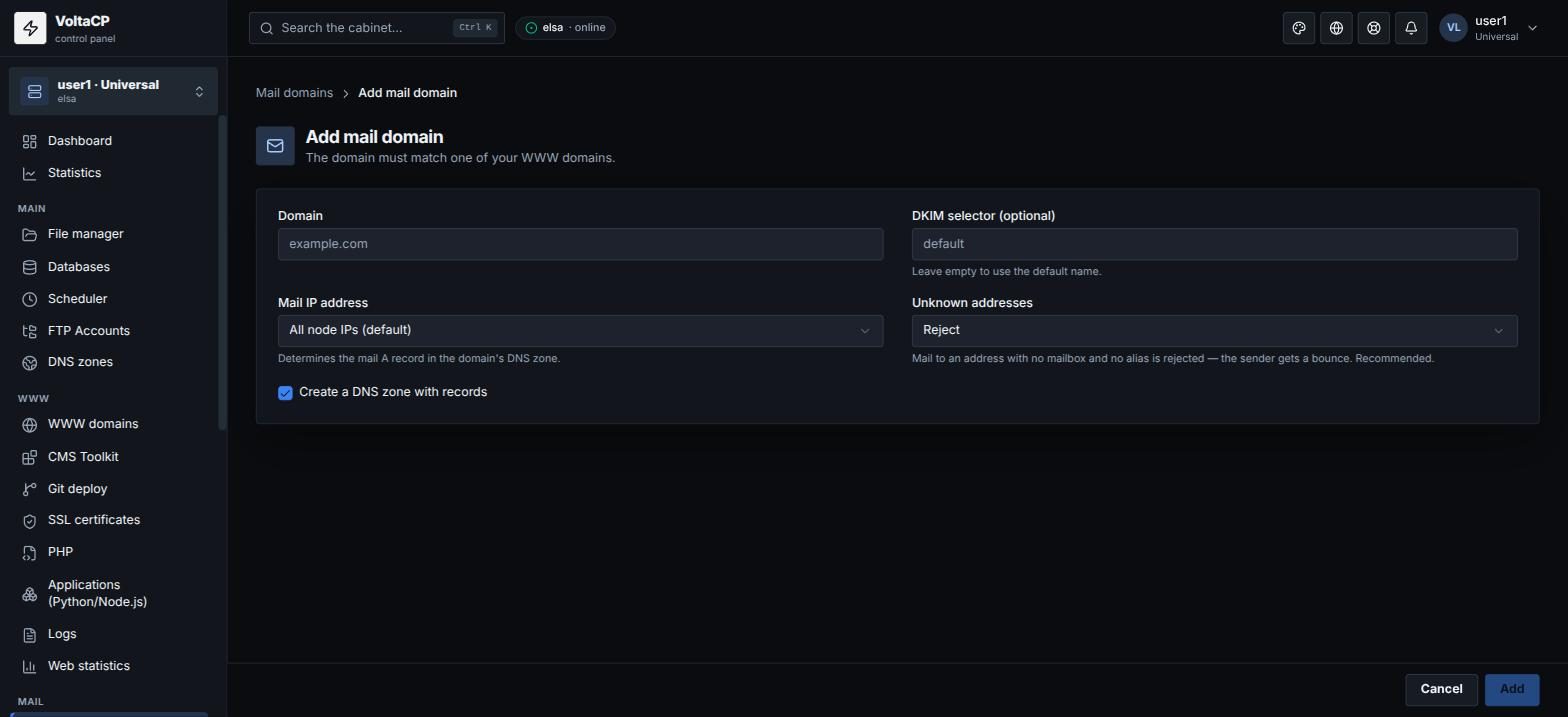Click the Add button

pyautogui.click(x=1512, y=690)
